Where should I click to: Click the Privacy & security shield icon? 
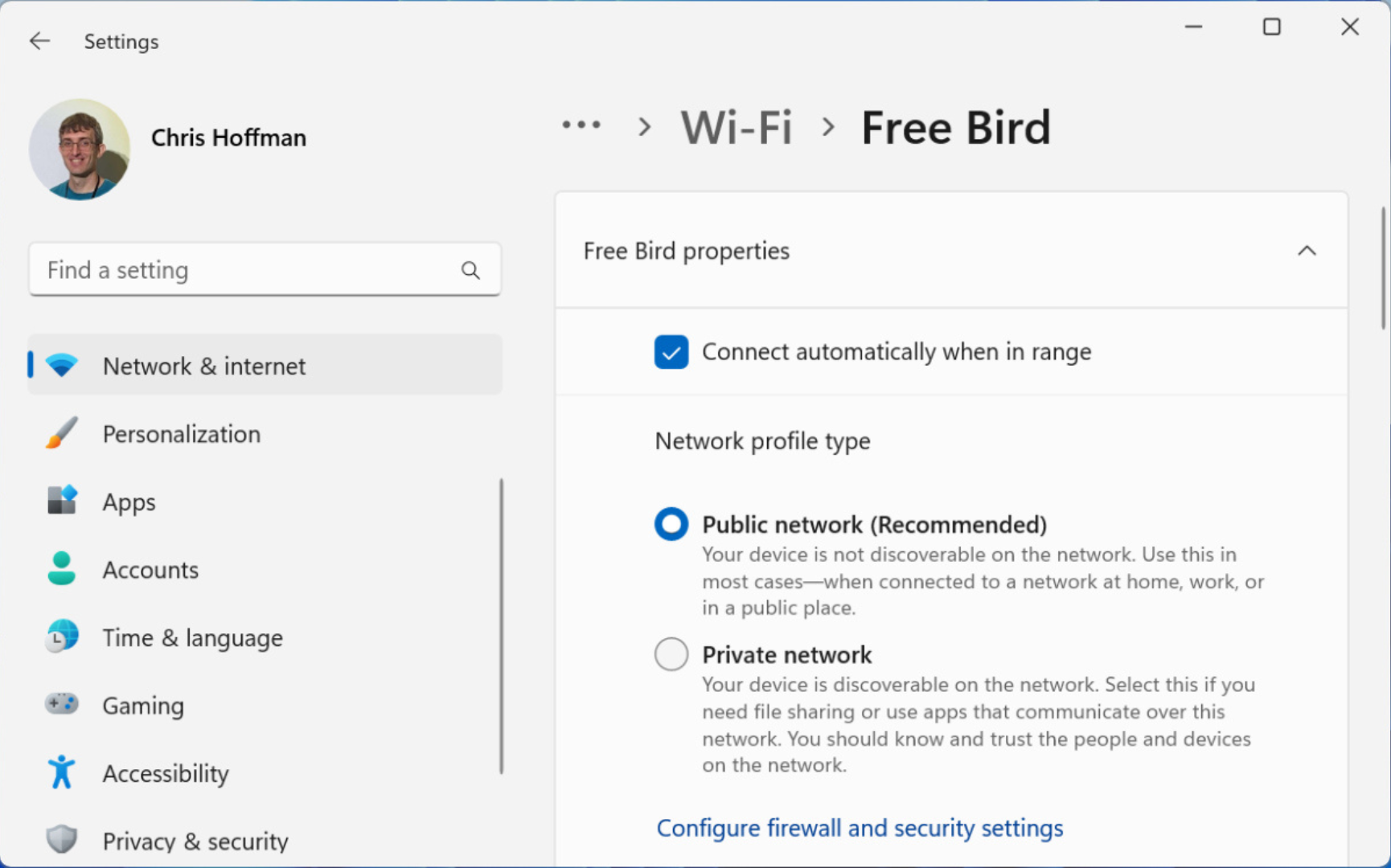coord(61,840)
